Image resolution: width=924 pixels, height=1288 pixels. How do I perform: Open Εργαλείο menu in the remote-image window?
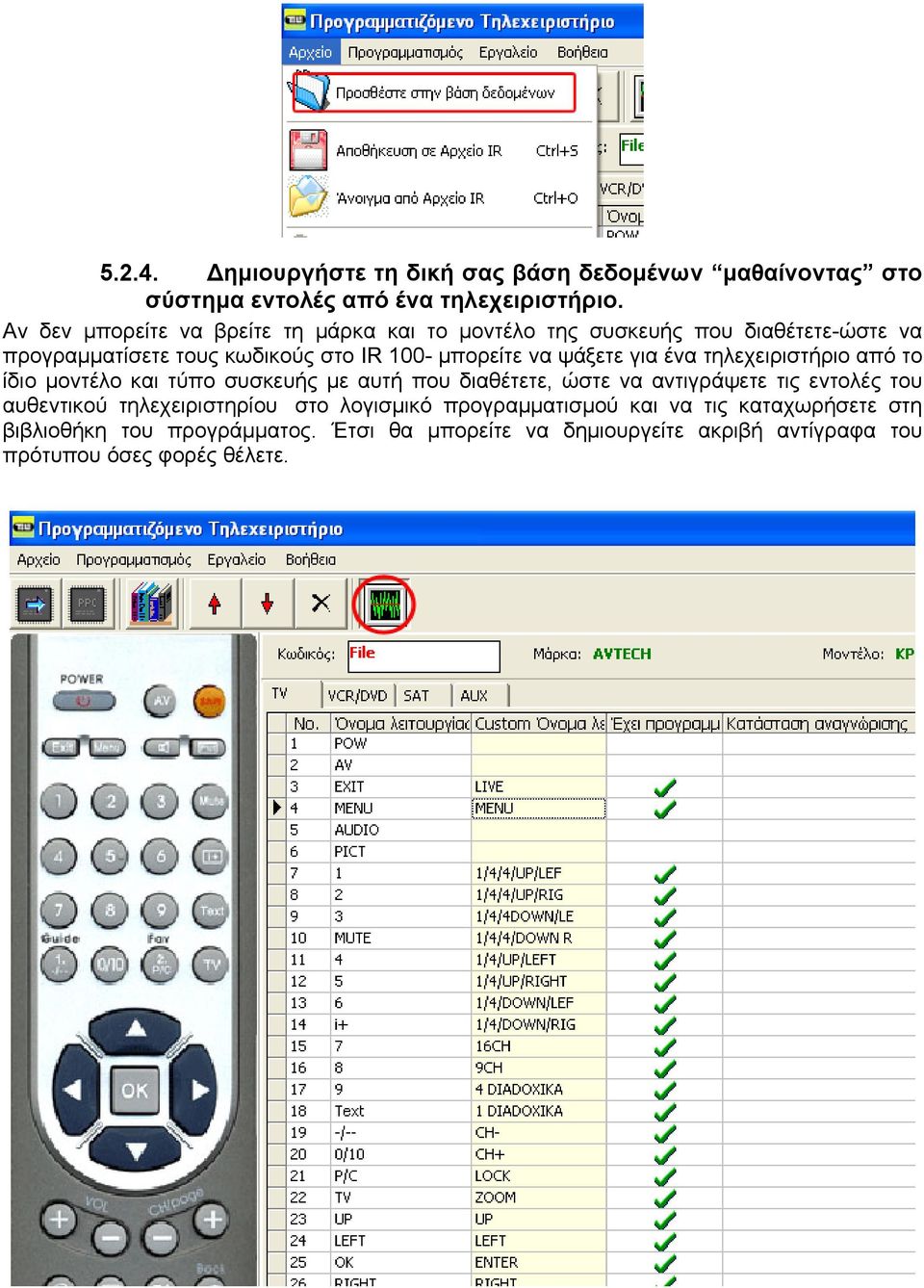237,559
